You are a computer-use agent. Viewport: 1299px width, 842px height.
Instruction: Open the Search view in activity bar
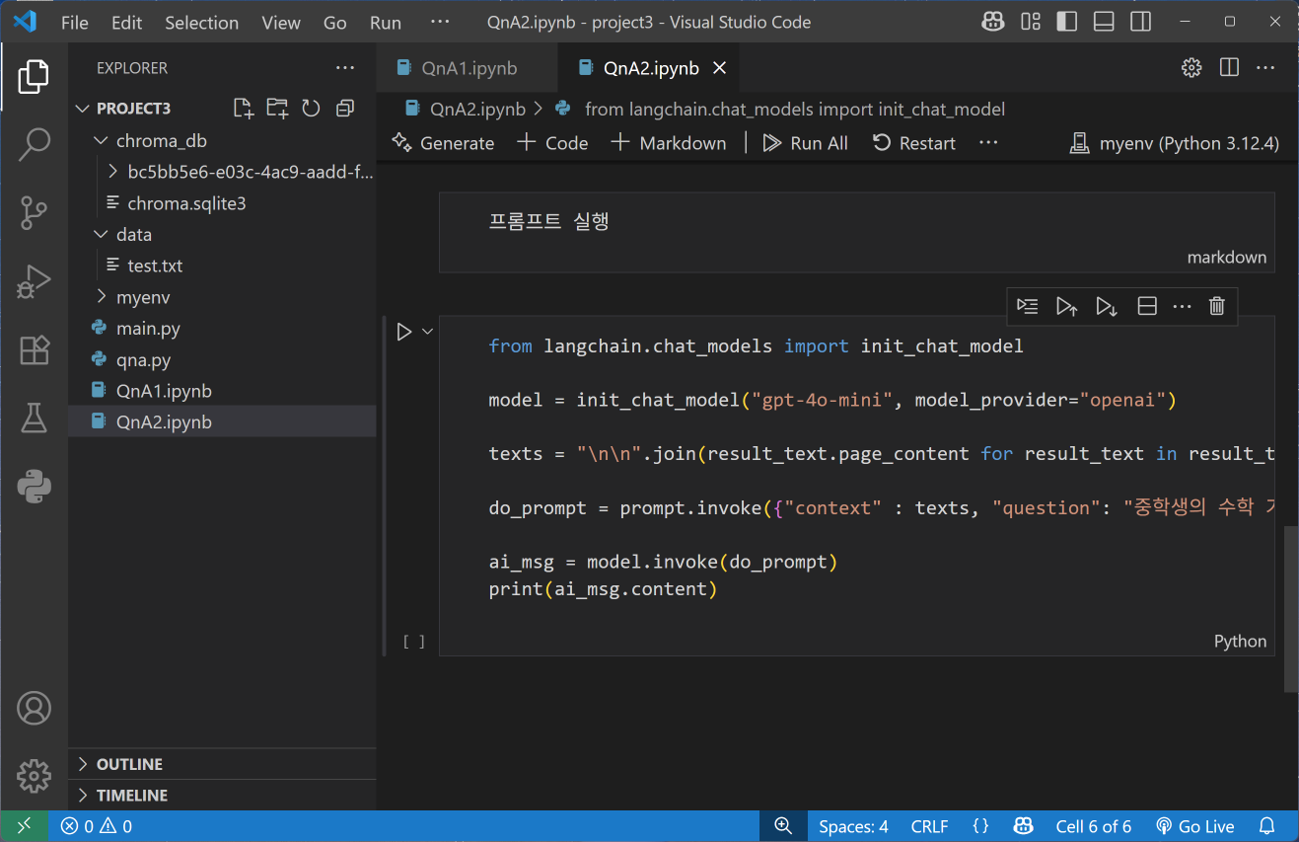(x=34, y=145)
